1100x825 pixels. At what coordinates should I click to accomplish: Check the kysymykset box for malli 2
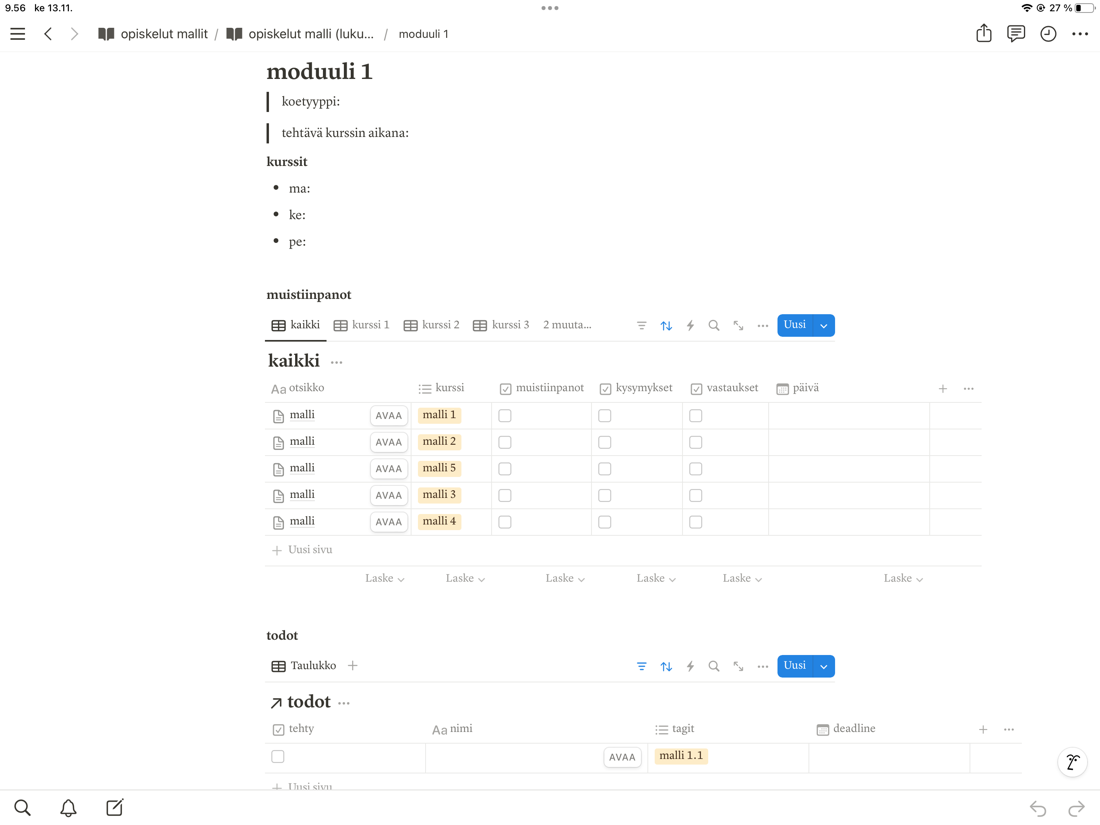point(605,441)
